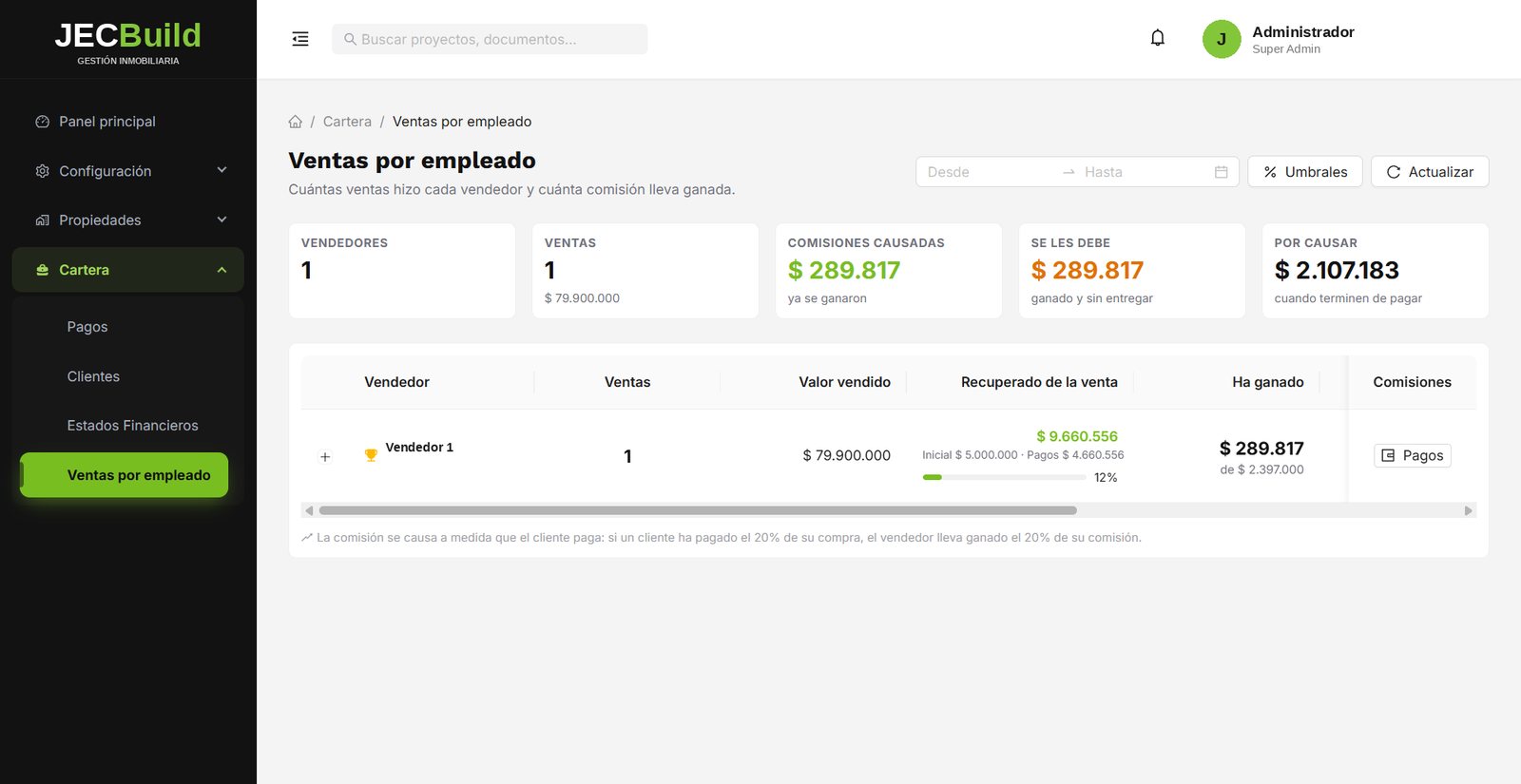Click the $ 9.660.556 recovered amount
Viewport: 1521px width, 784px height.
(x=1077, y=436)
